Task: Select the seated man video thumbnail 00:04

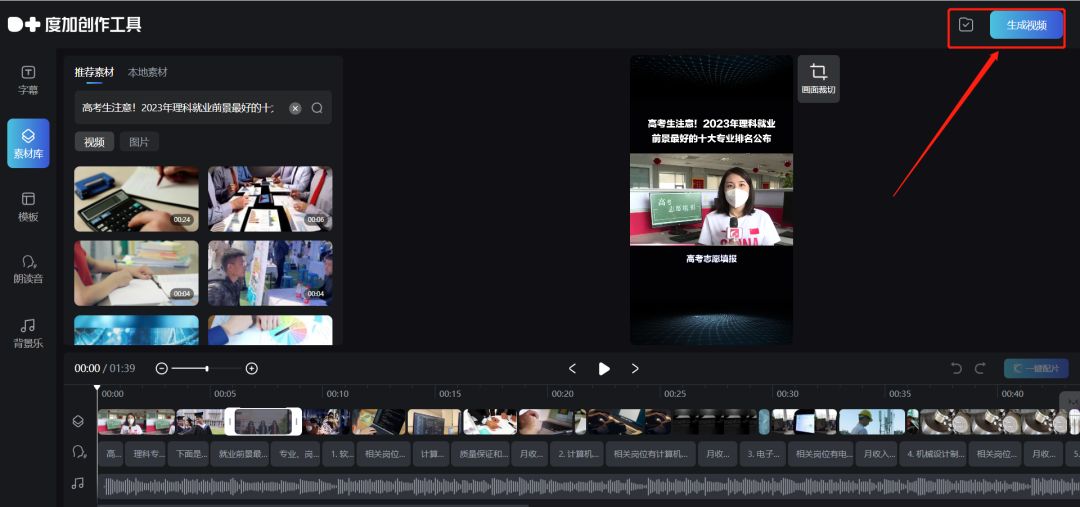Action: 270,273
